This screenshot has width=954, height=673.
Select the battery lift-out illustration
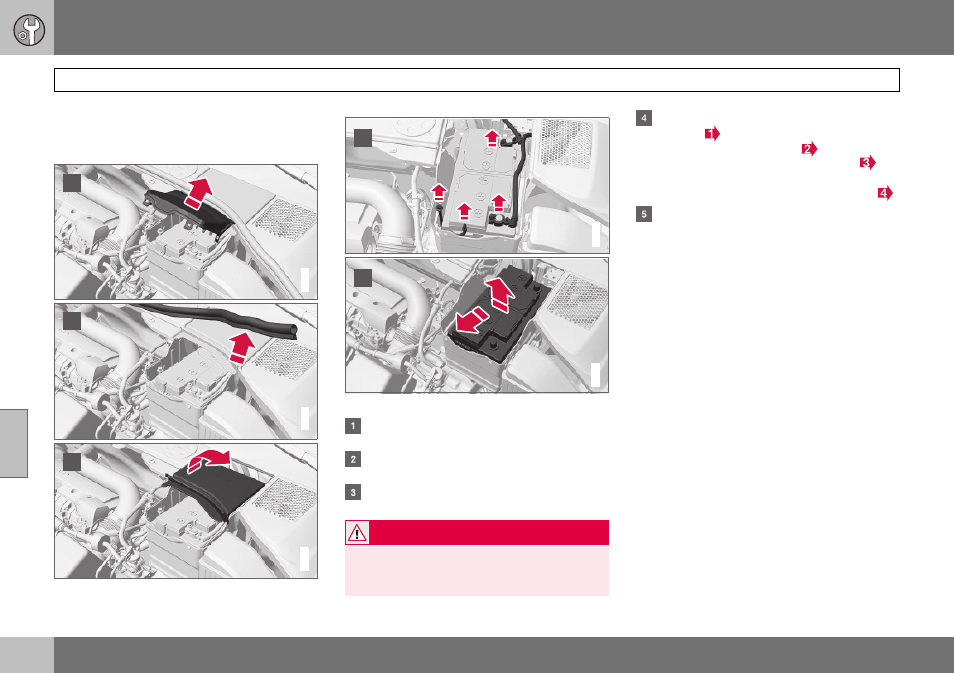coord(477,325)
